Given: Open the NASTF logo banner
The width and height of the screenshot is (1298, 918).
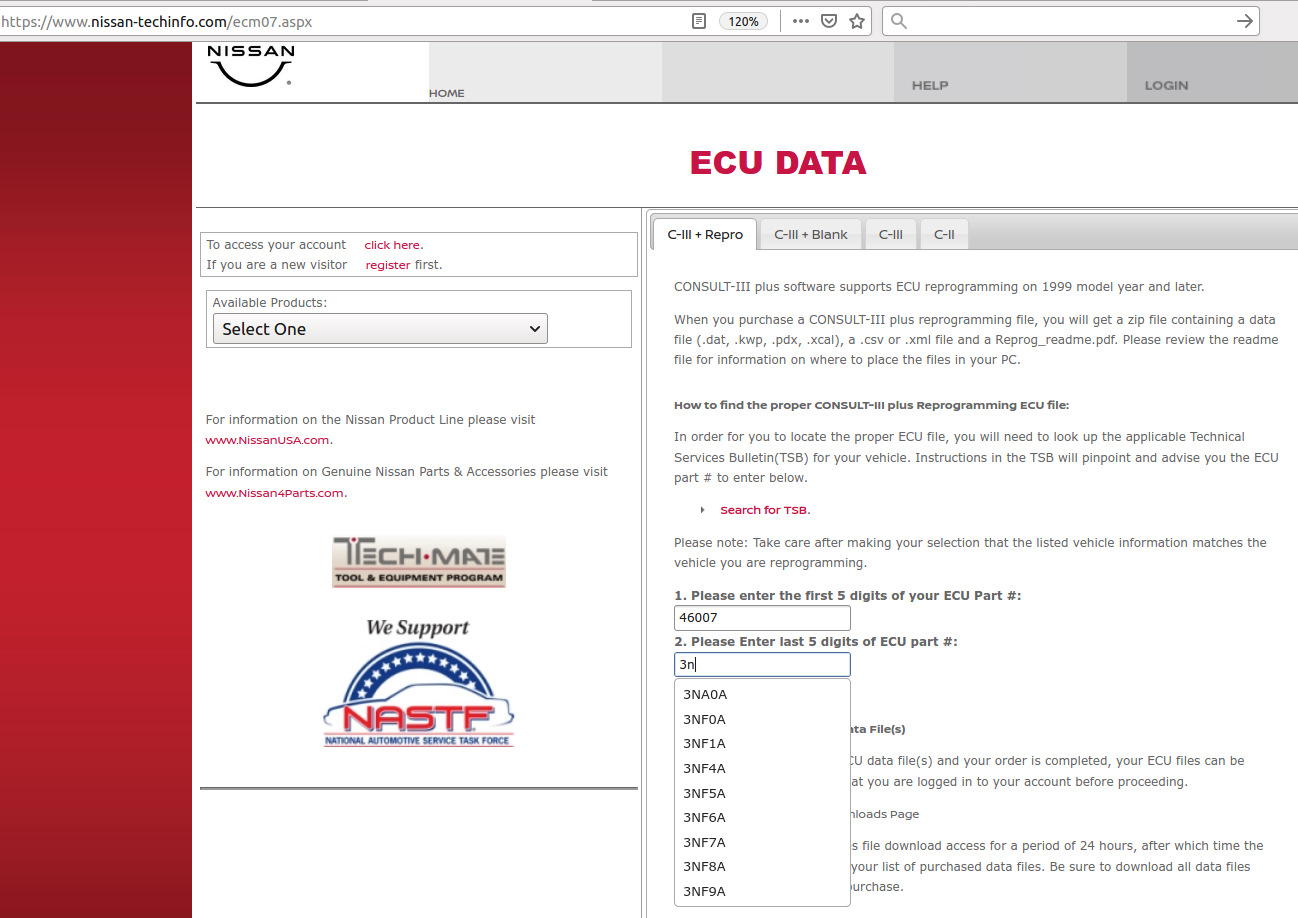Looking at the screenshot, I should click(x=418, y=695).
